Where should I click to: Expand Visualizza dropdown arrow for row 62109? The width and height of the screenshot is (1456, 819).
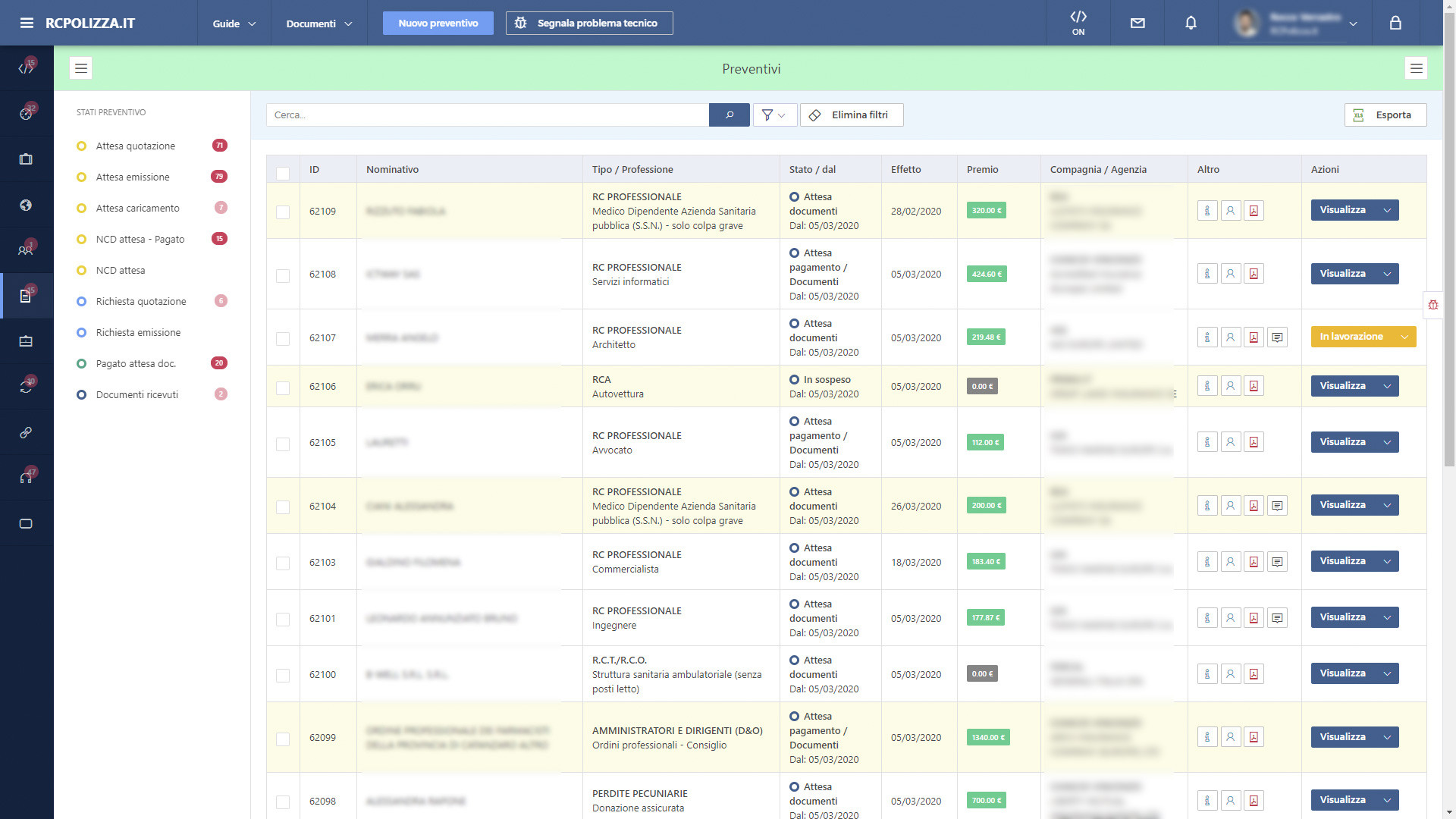click(x=1387, y=211)
